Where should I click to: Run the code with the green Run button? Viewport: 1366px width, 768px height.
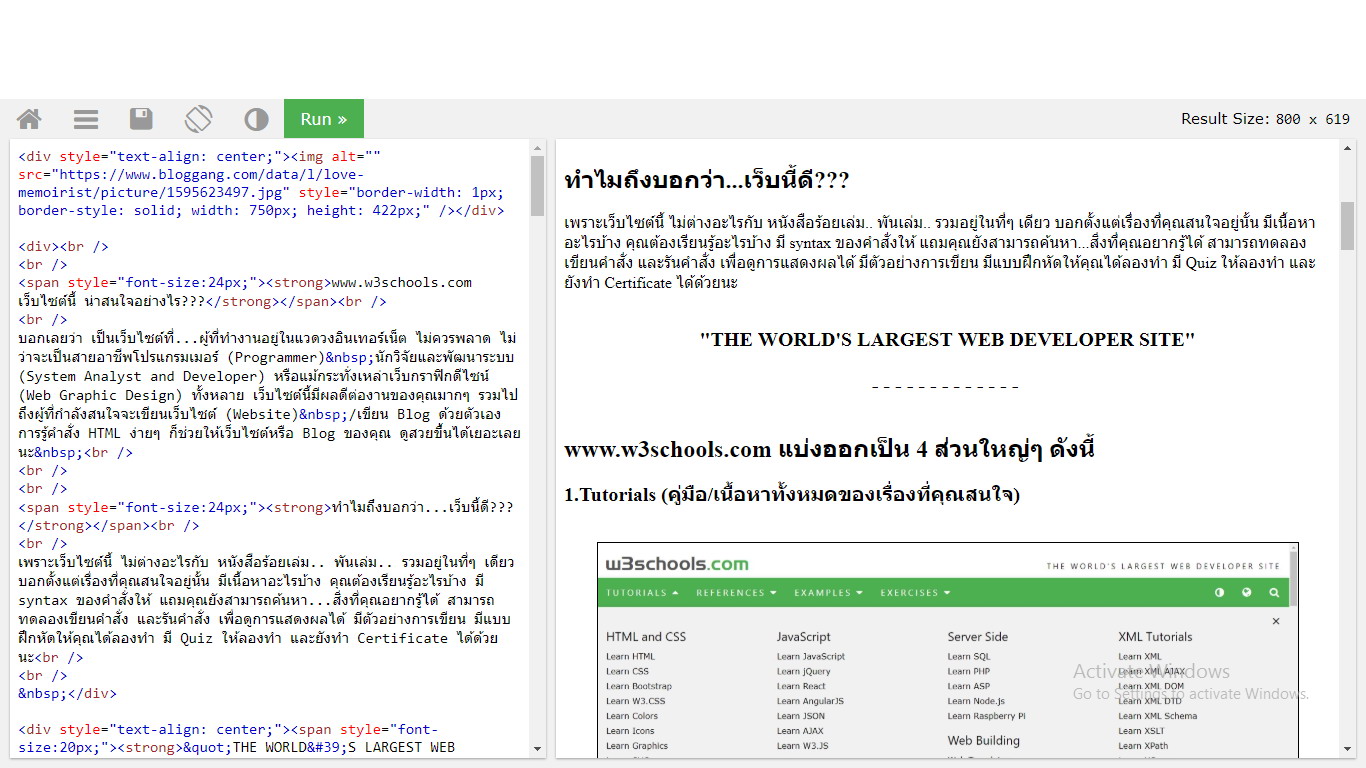point(324,119)
